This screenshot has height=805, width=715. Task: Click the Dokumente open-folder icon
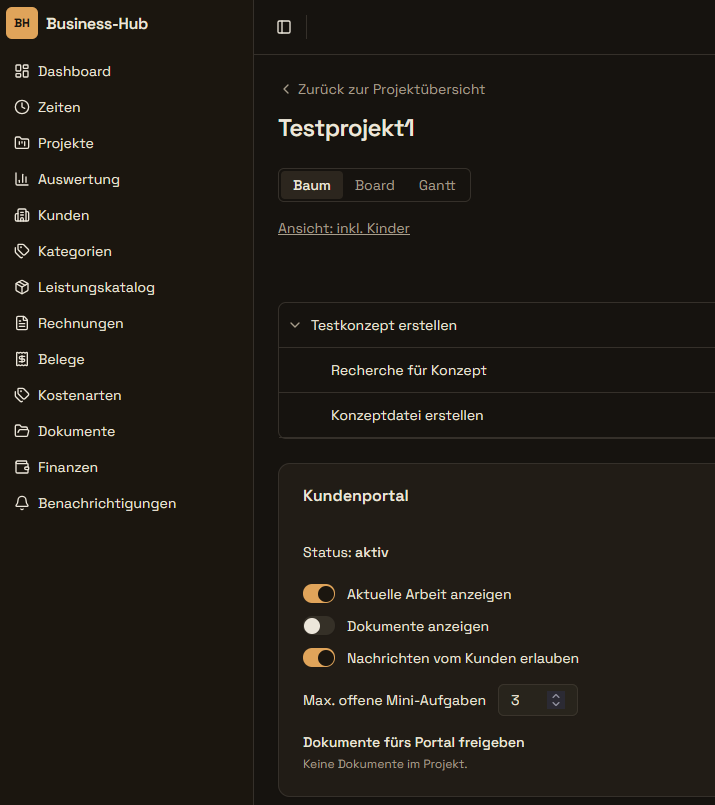pyautogui.click(x=22, y=431)
